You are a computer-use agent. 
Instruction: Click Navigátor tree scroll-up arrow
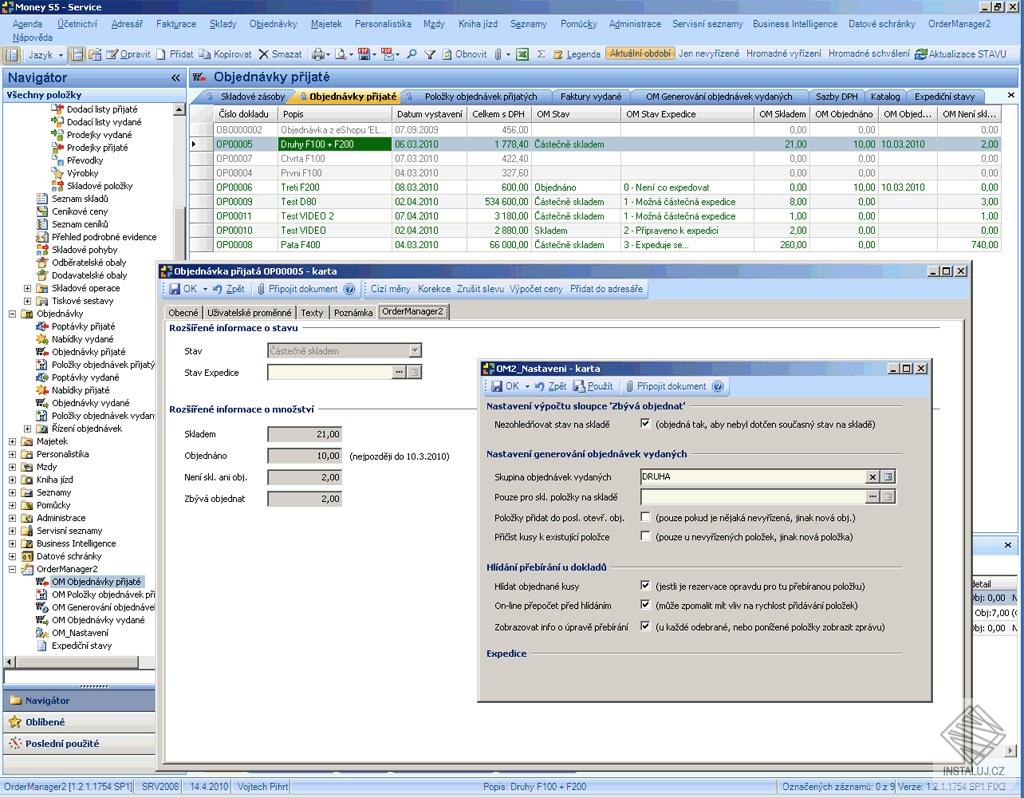[179, 110]
